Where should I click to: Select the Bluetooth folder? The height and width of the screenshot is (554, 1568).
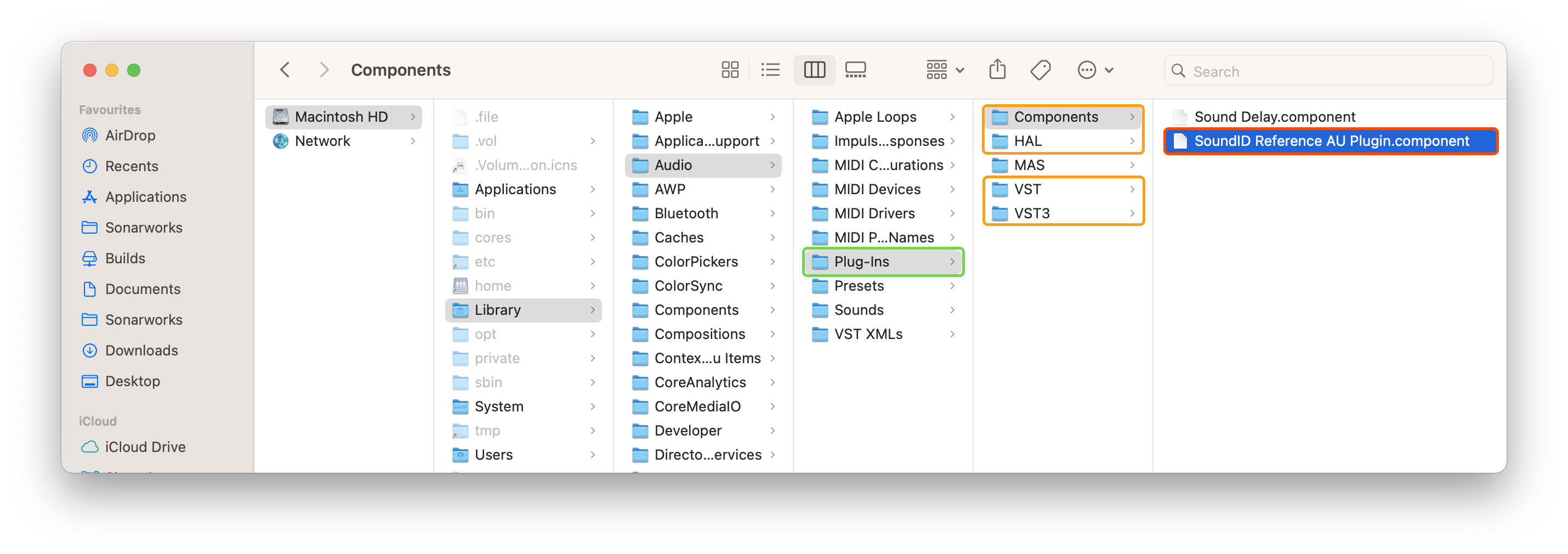coord(703,213)
